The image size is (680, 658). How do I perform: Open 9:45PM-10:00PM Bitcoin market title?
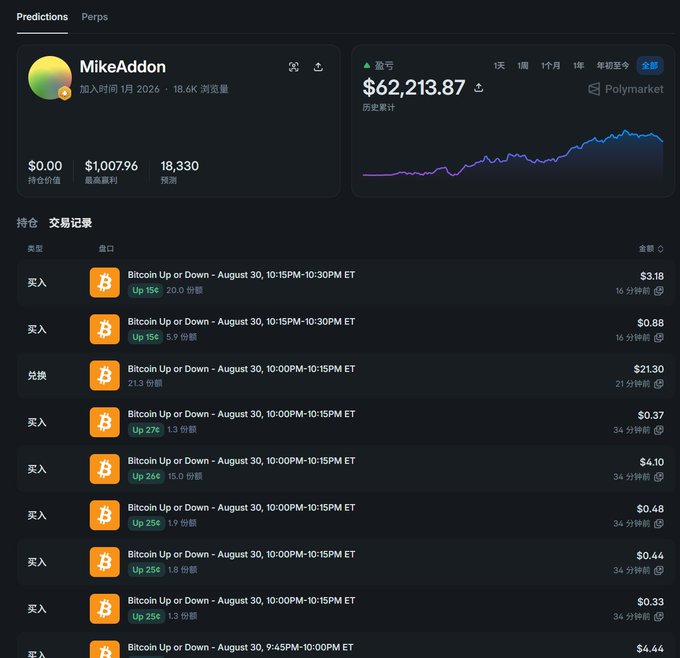(x=240, y=647)
